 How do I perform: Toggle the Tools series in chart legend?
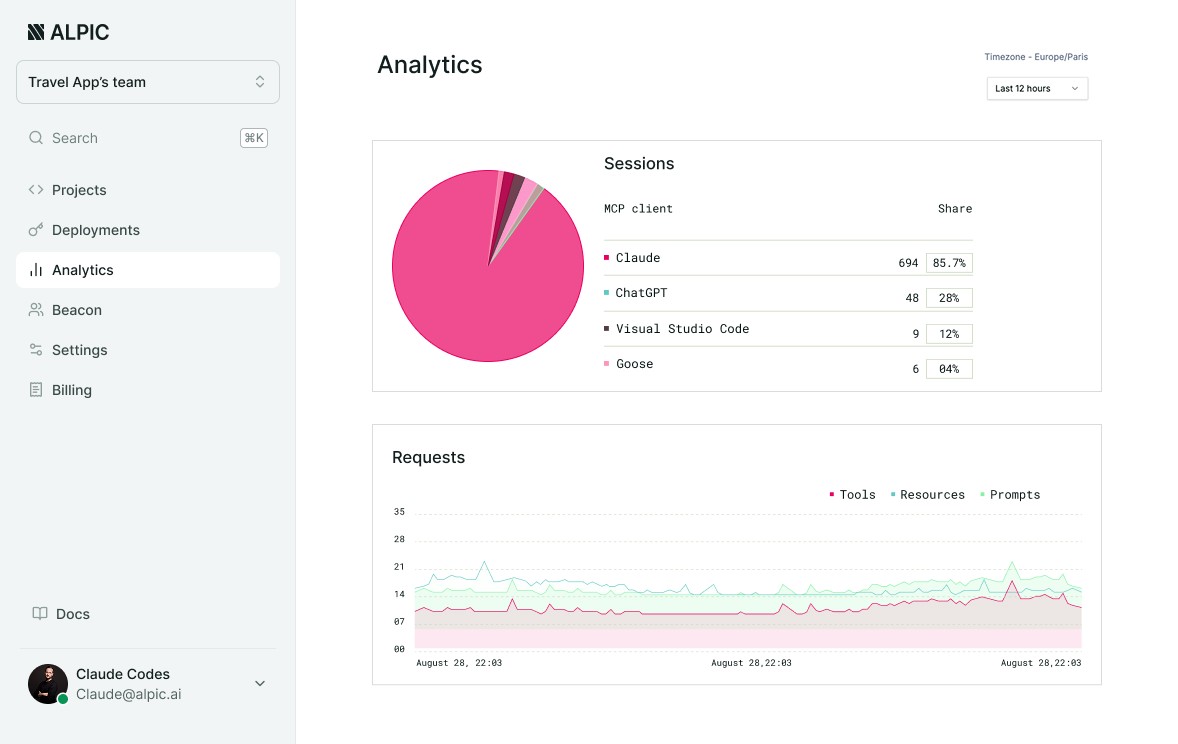coord(852,494)
